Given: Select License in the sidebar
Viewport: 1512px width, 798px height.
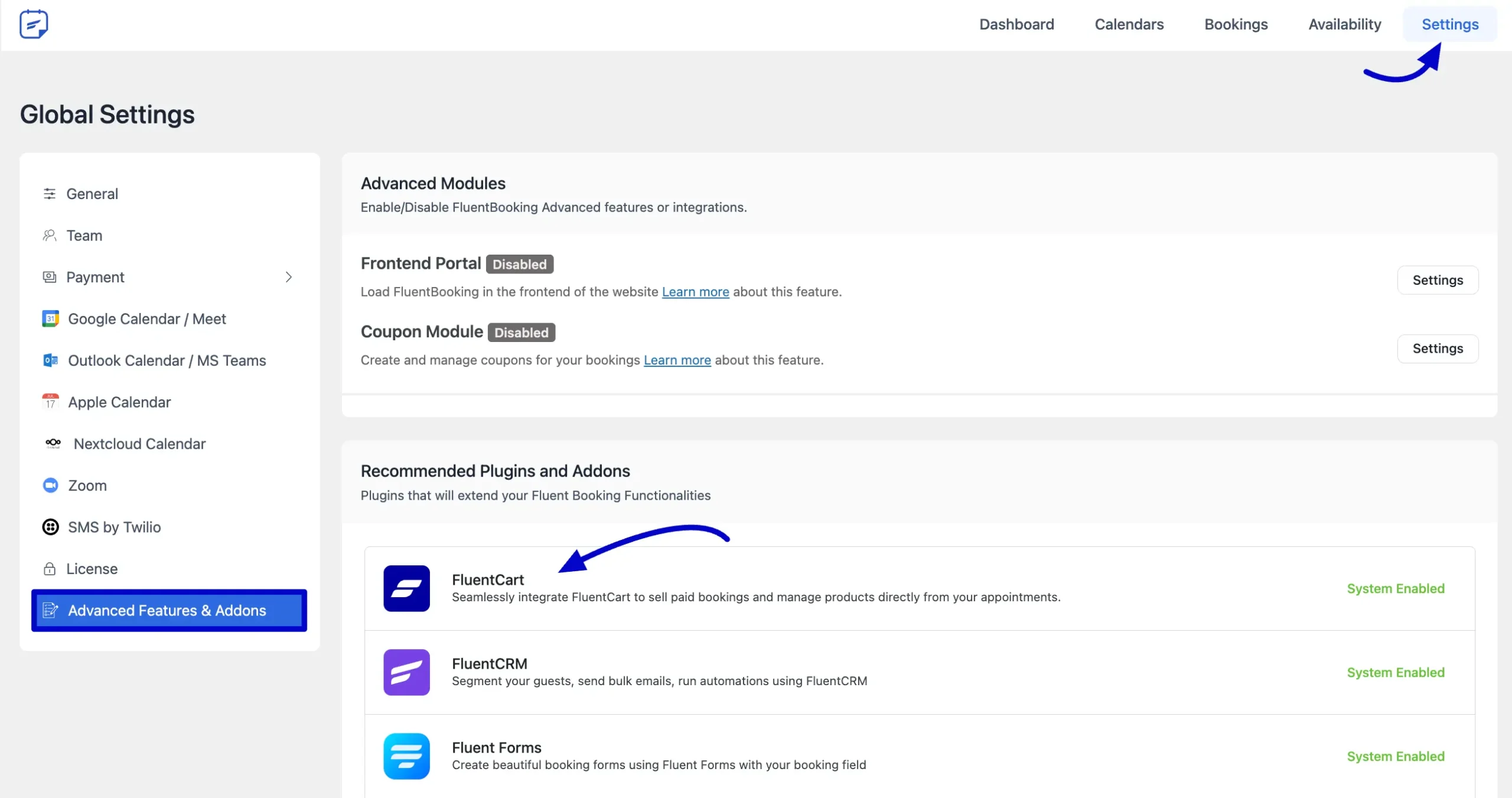Looking at the screenshot, I should 92,569.
